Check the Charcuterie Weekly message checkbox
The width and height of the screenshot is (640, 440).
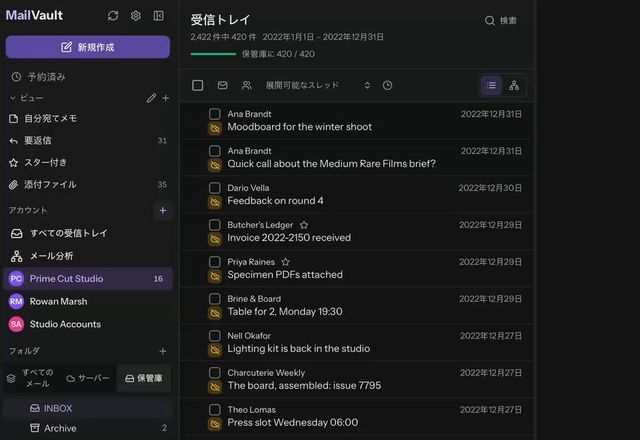click(x=215, y=373)
